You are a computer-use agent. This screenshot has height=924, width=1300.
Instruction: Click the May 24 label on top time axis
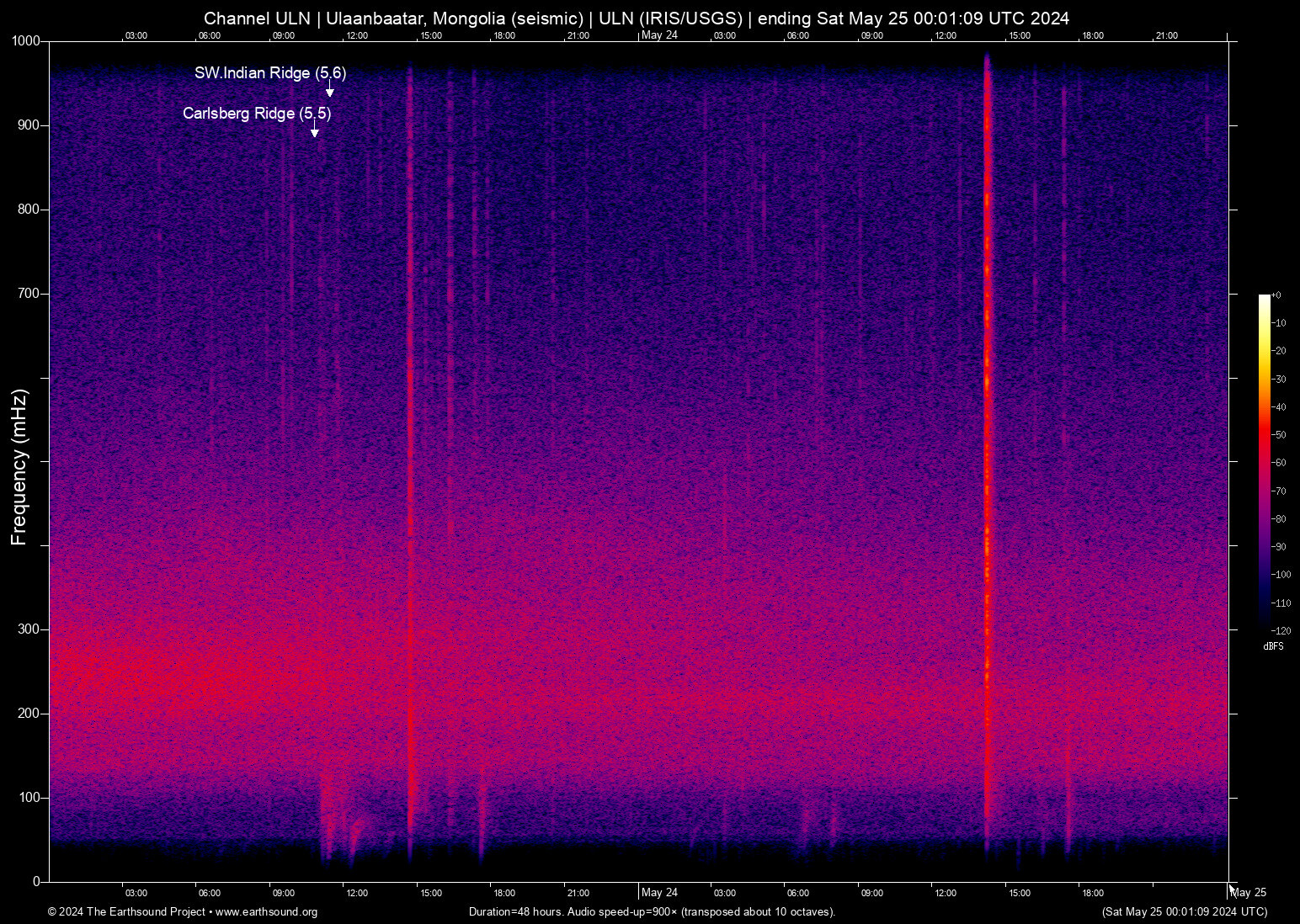(x=659, y=35)
